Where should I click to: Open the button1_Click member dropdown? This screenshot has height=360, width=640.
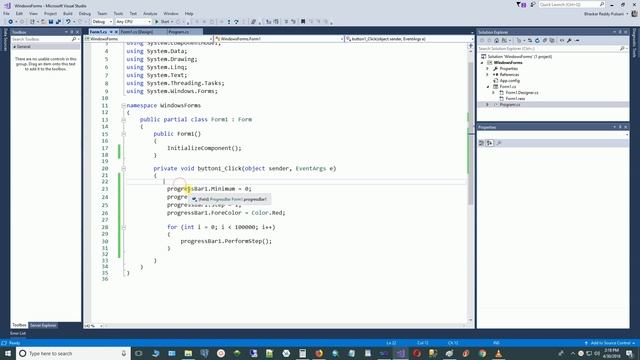click(x=409, y=39)
